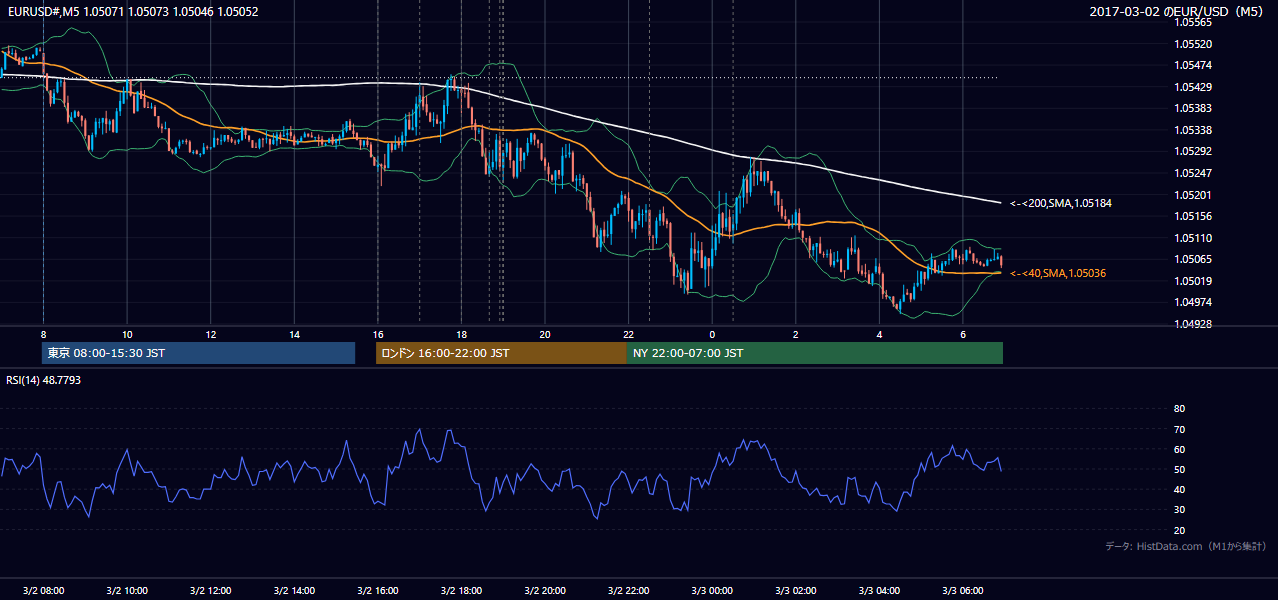Viewport: 1278px width, 600px height.
Task: Click the 3/2 22:00 time label
Action: [628, 590]
